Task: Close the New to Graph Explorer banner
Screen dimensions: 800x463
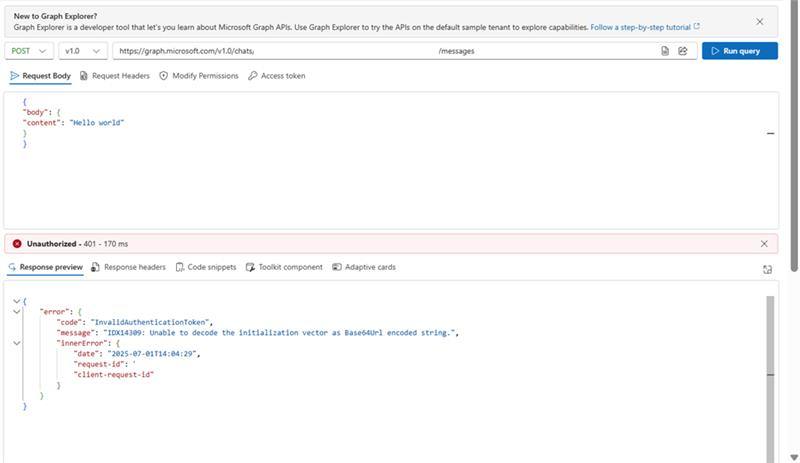Action: tap(760, 21)
